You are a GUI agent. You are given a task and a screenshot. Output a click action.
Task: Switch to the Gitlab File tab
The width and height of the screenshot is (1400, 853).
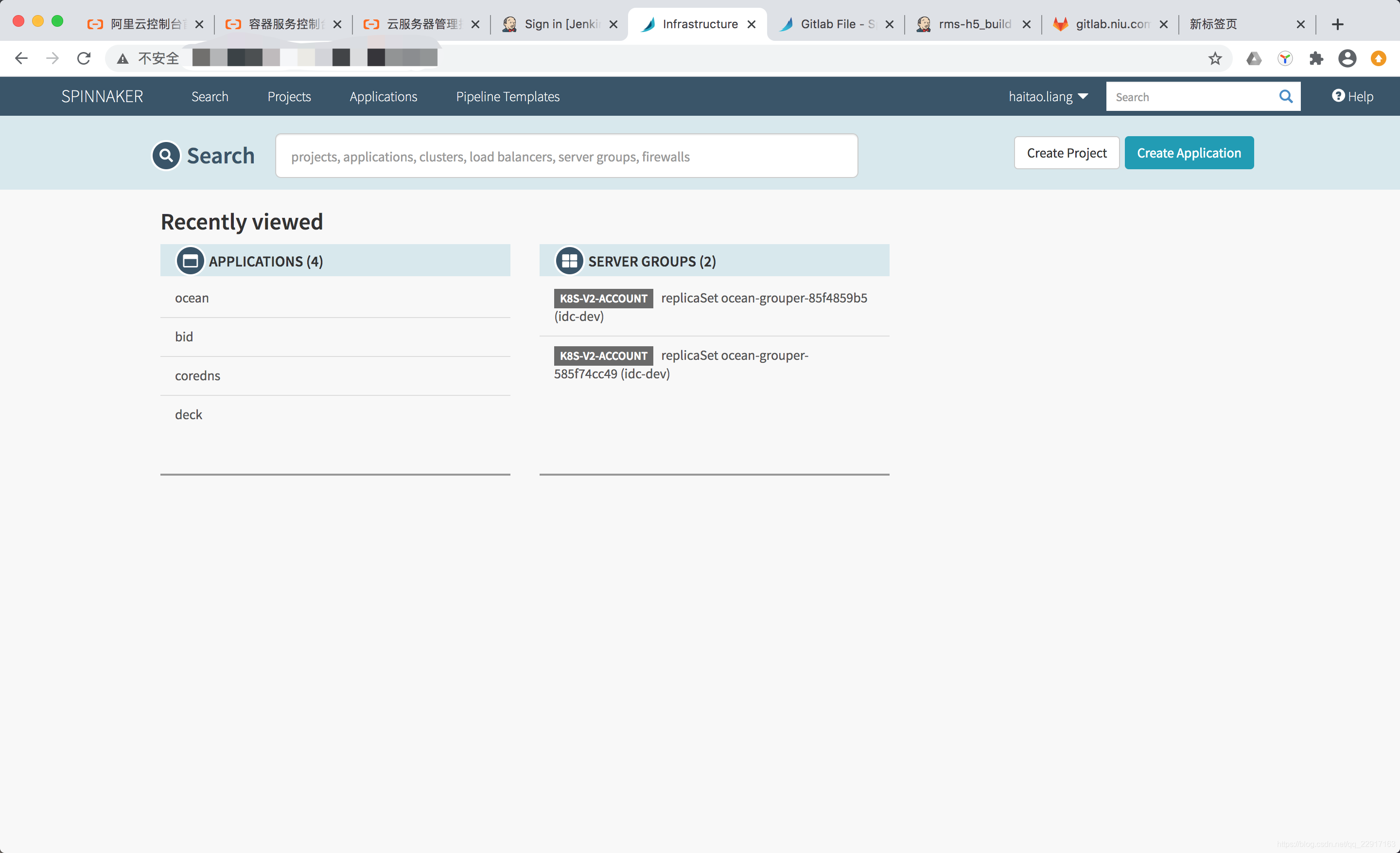829,24
